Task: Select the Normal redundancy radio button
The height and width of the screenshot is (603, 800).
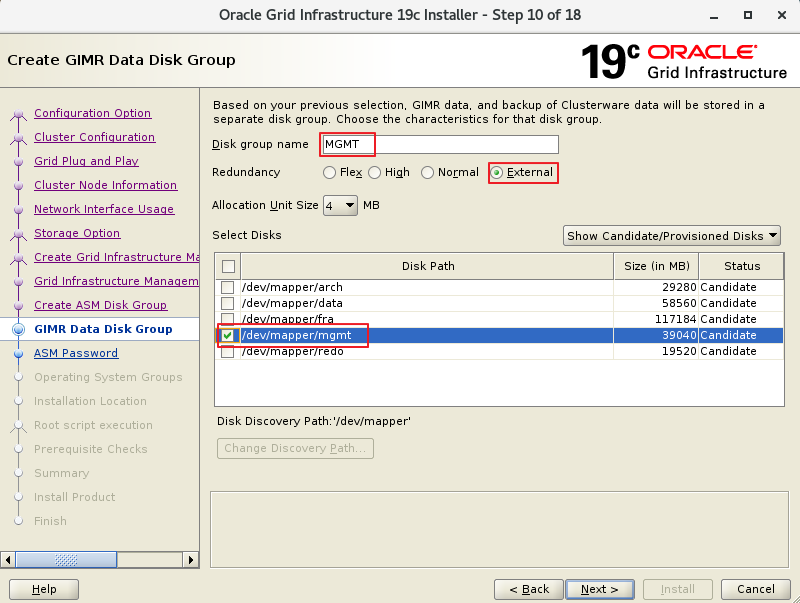Action: point(428,173)
